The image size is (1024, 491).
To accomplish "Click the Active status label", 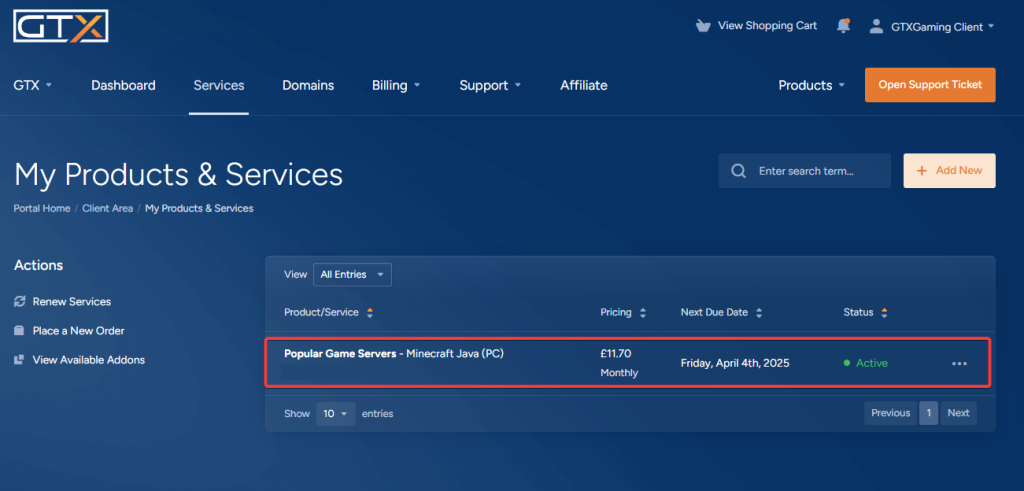I will pos(872,363).
